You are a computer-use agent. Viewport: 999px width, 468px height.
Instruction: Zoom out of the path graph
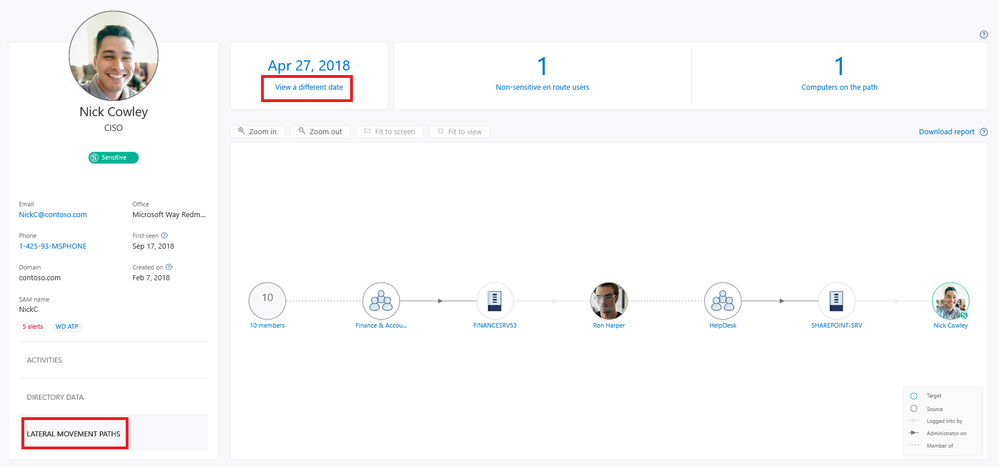tap(320, 132)
